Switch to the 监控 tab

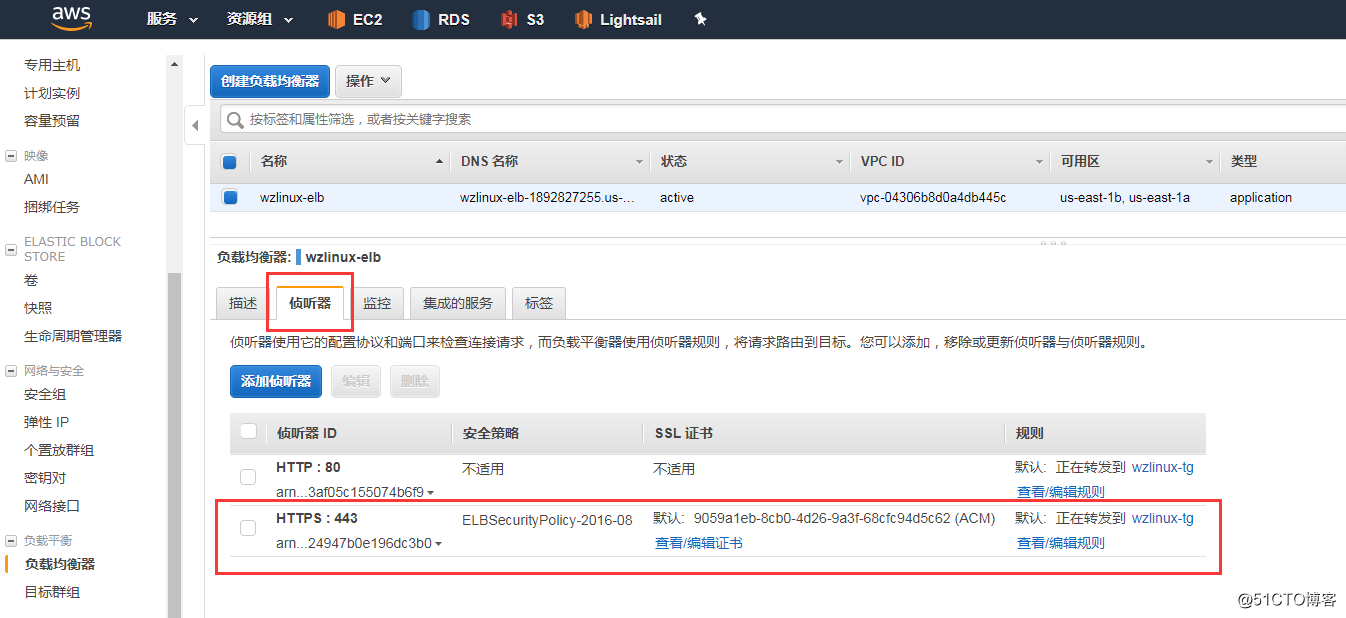click(377, 303)
